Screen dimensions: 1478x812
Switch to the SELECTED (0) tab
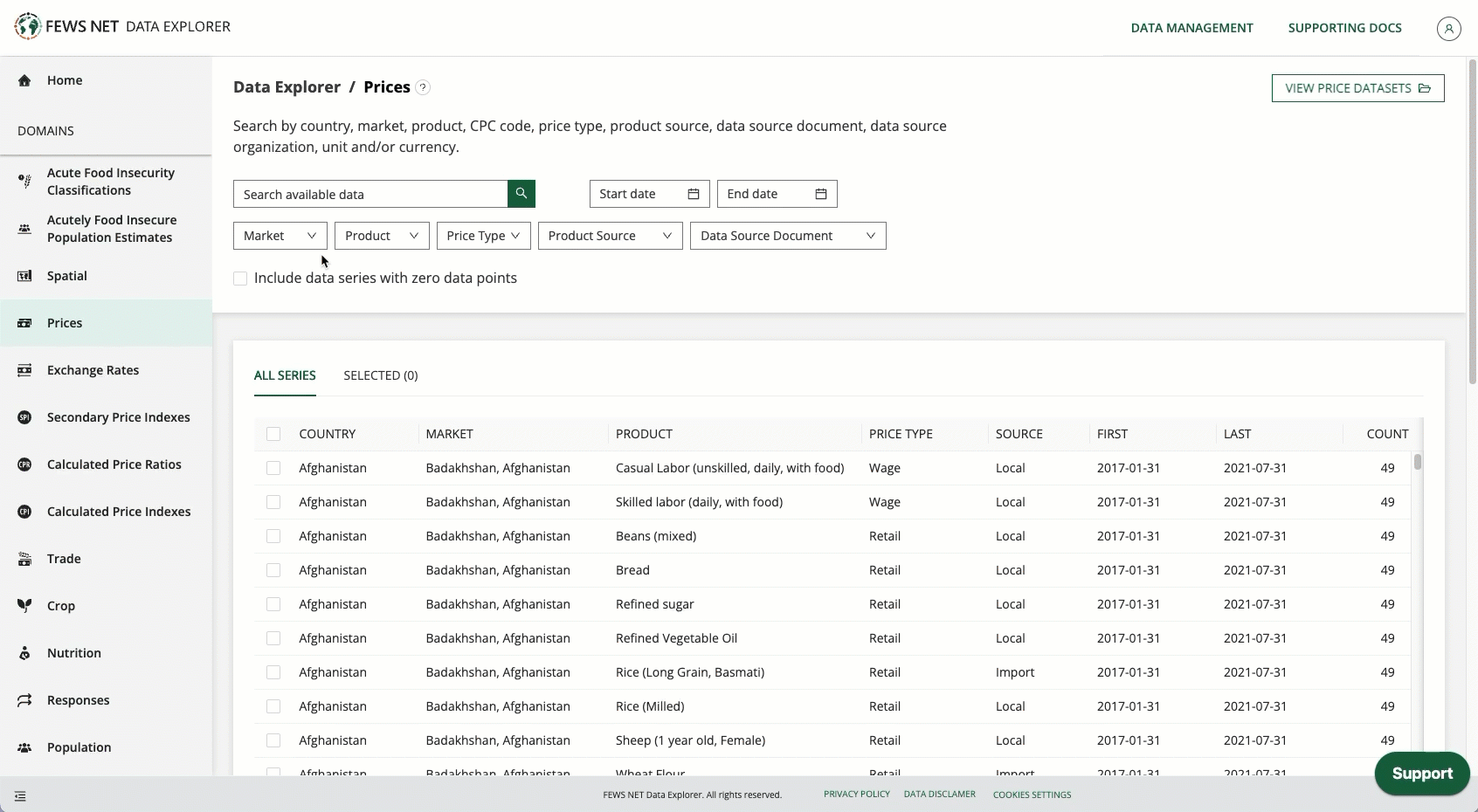click(380, 375)
